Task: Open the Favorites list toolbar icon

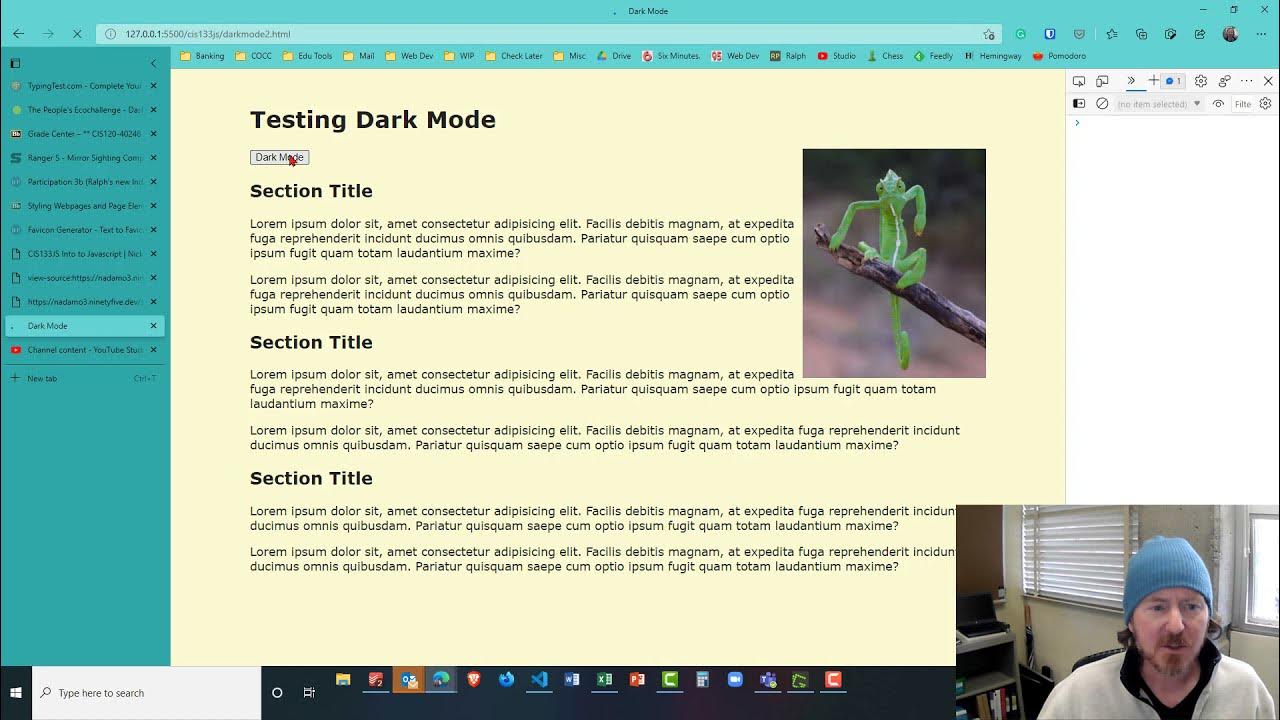Action: click(x=1112, y=34)
